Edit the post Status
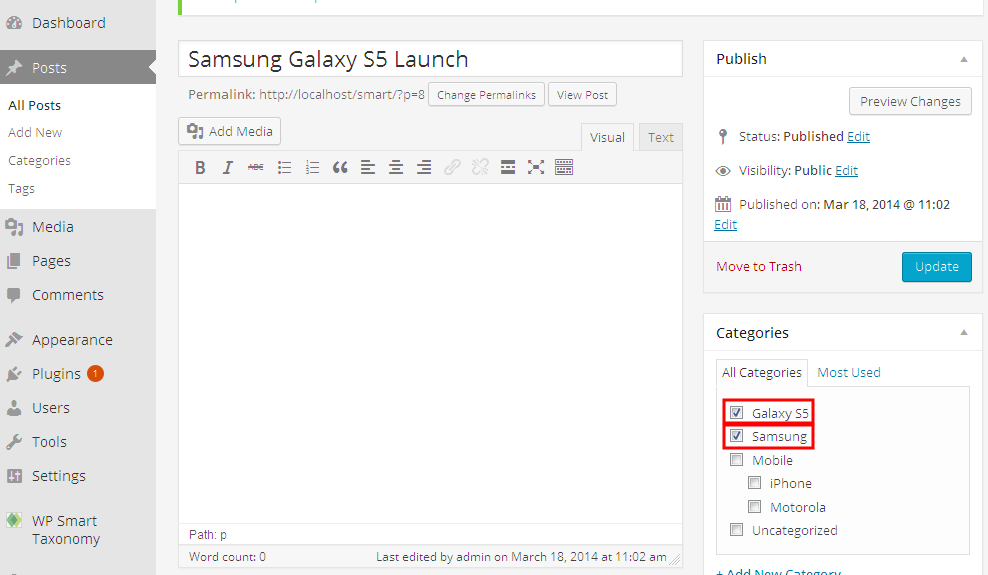The width and height of the screenshot is (988, 575). coord(858,137)
